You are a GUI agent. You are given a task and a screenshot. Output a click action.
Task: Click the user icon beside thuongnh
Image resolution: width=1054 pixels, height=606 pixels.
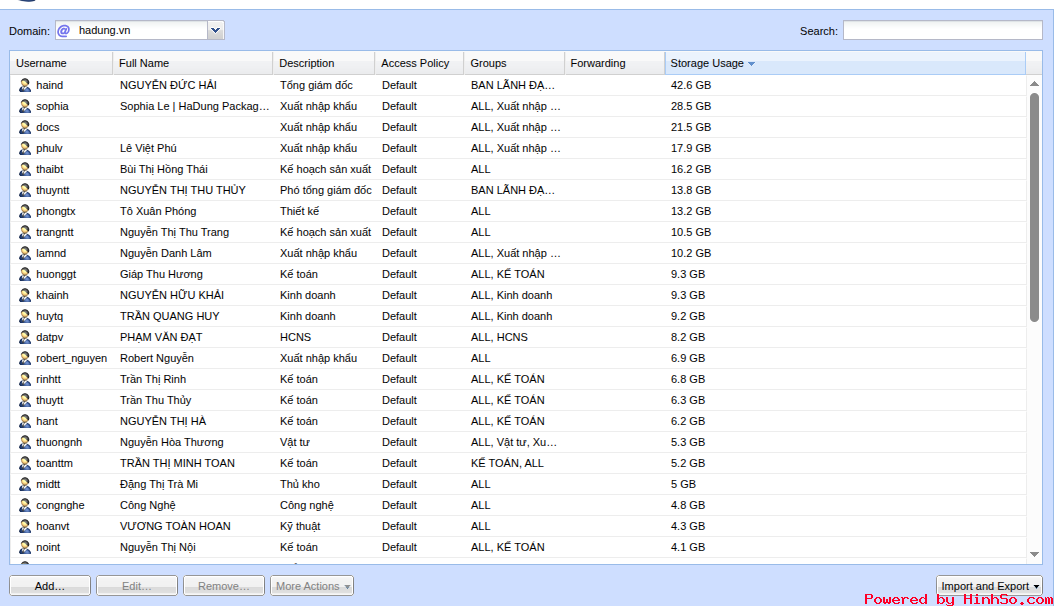[x=25, y=442]
